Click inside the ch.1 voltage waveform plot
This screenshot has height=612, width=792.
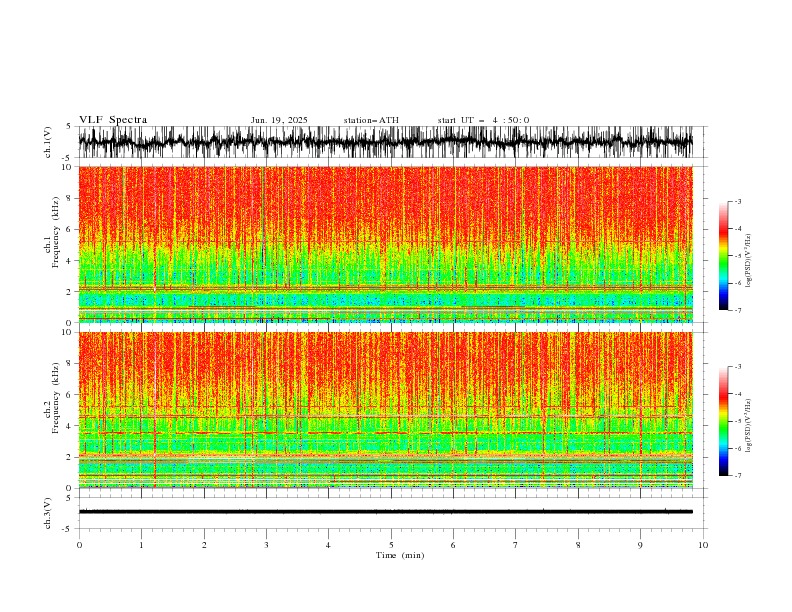click(385, 142)
